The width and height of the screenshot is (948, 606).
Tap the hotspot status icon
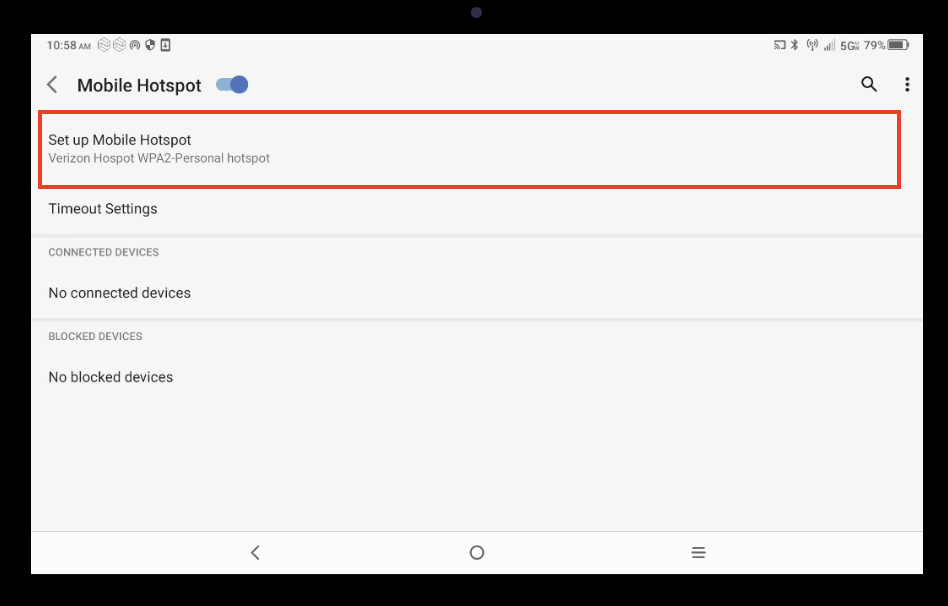pos(812,45)
